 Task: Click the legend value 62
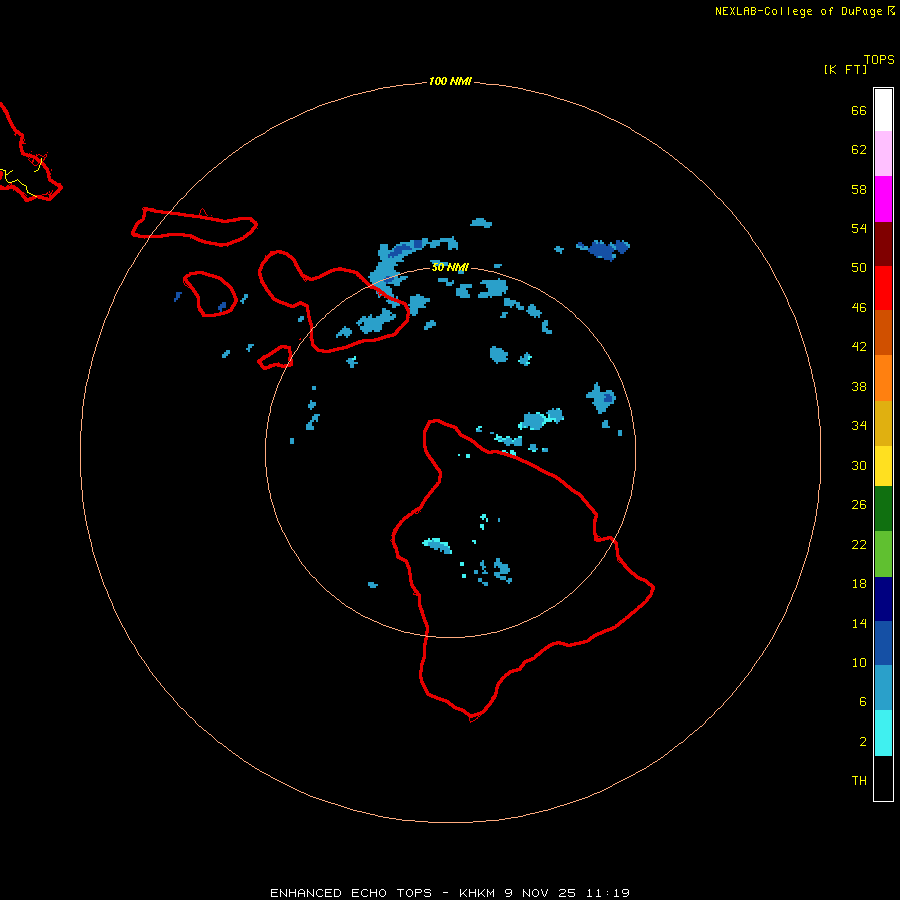point(859,149)
